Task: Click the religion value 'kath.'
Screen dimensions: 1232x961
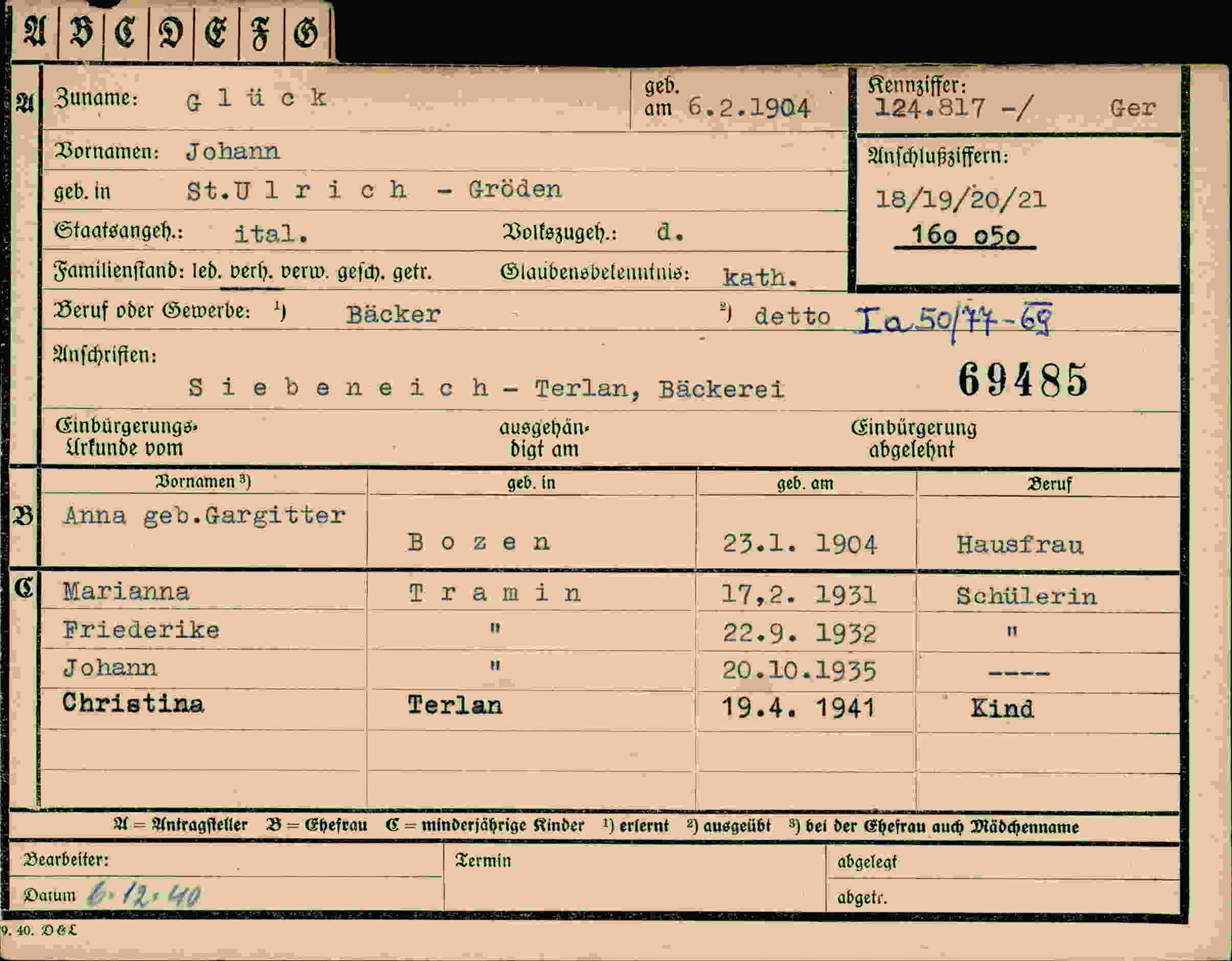Action: click(x=760, y=277)
